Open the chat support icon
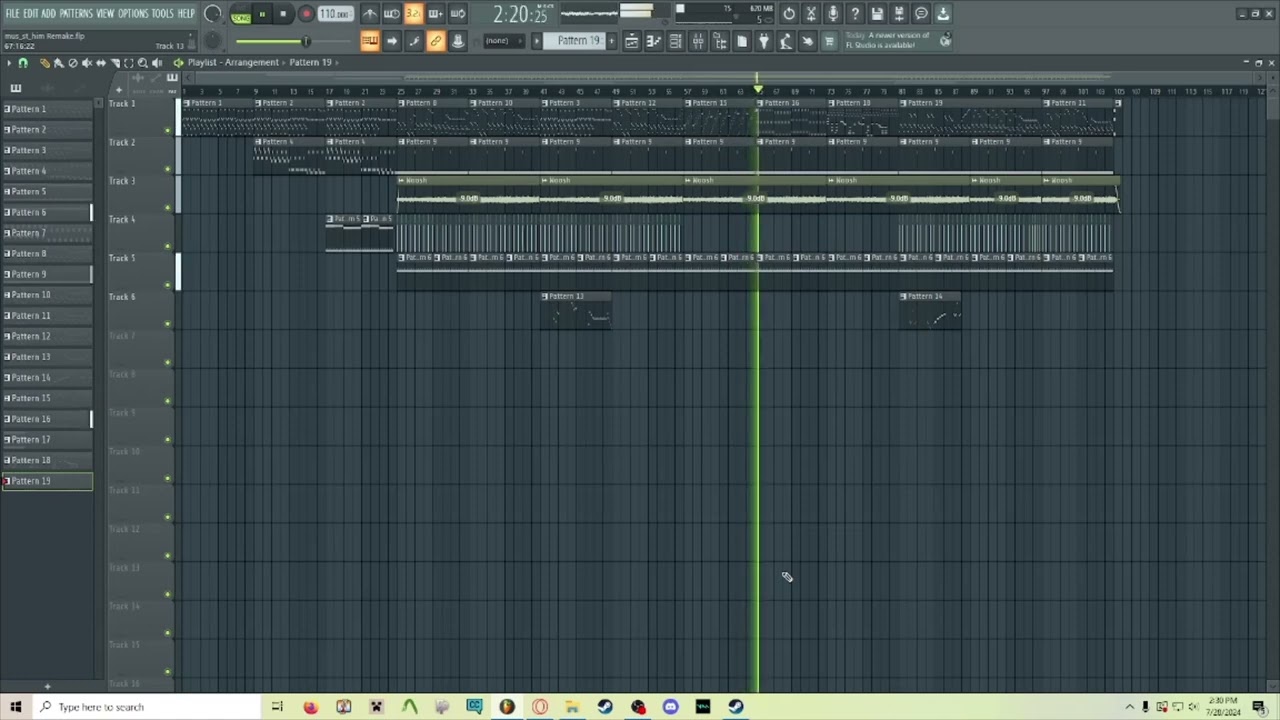Viewport: 1280px width, 720px height. (x=921, y=14)
